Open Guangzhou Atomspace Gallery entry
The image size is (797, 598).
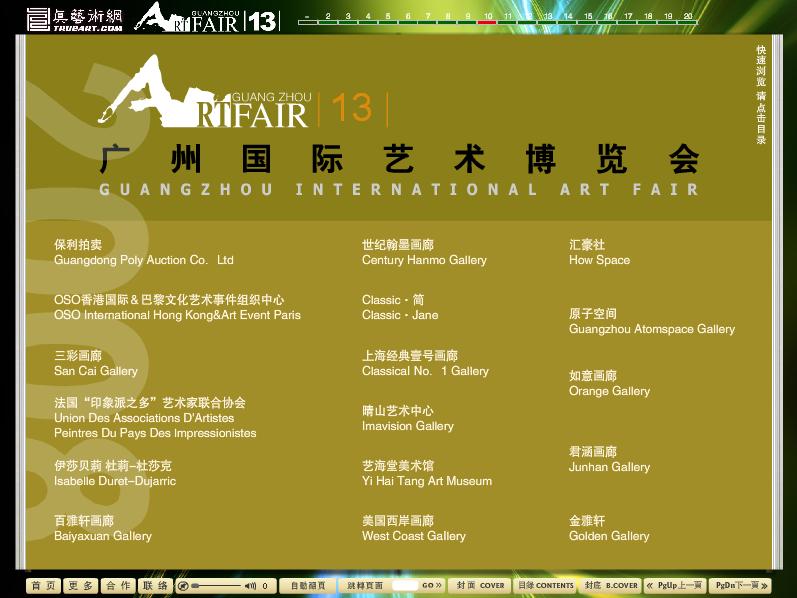[652, 321]
